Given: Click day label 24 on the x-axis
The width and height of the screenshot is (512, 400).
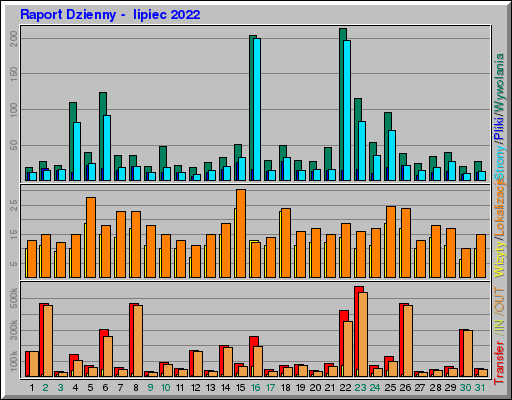Looking at the screenshot, I should tap(375, 388).
